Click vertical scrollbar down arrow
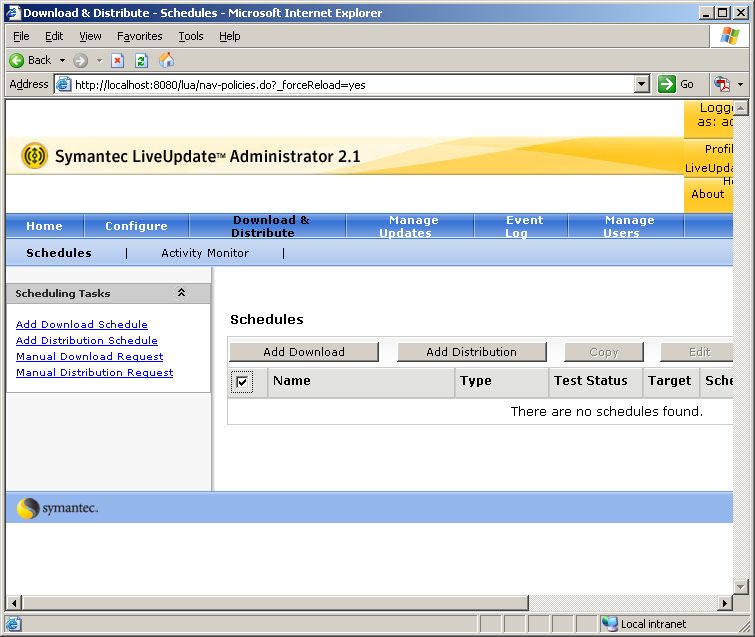 [741, 586]
